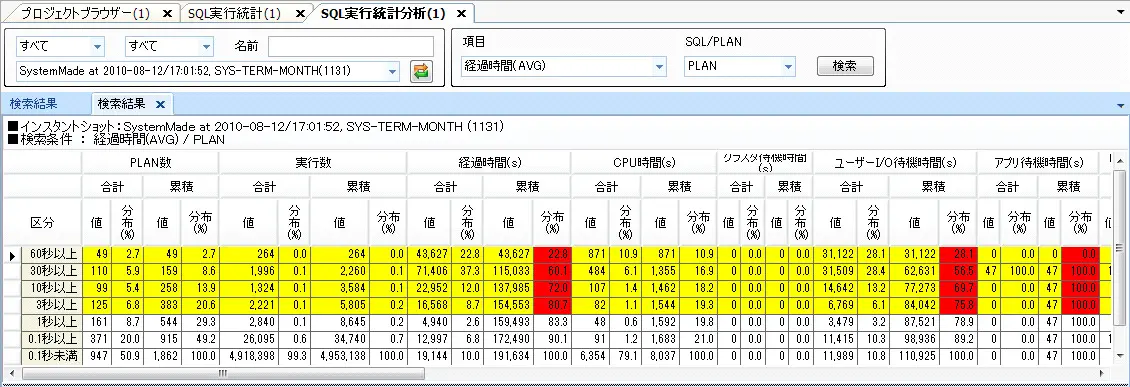This screenshot has width=1130, height=387.
Task: Select the 3秒以上 row label
Action: click(x=53, y=305)
